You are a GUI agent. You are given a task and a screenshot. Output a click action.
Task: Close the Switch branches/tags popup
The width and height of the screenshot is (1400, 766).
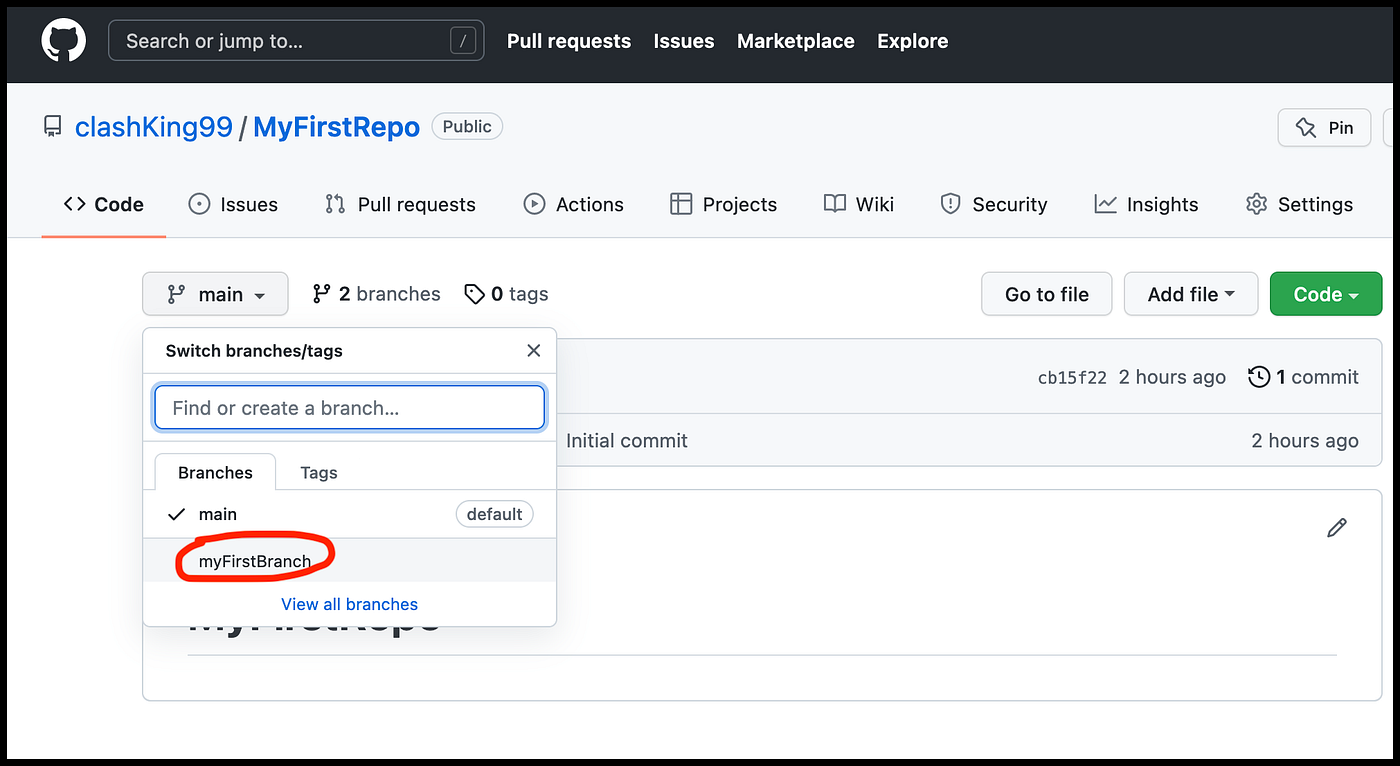coord(534,350)
